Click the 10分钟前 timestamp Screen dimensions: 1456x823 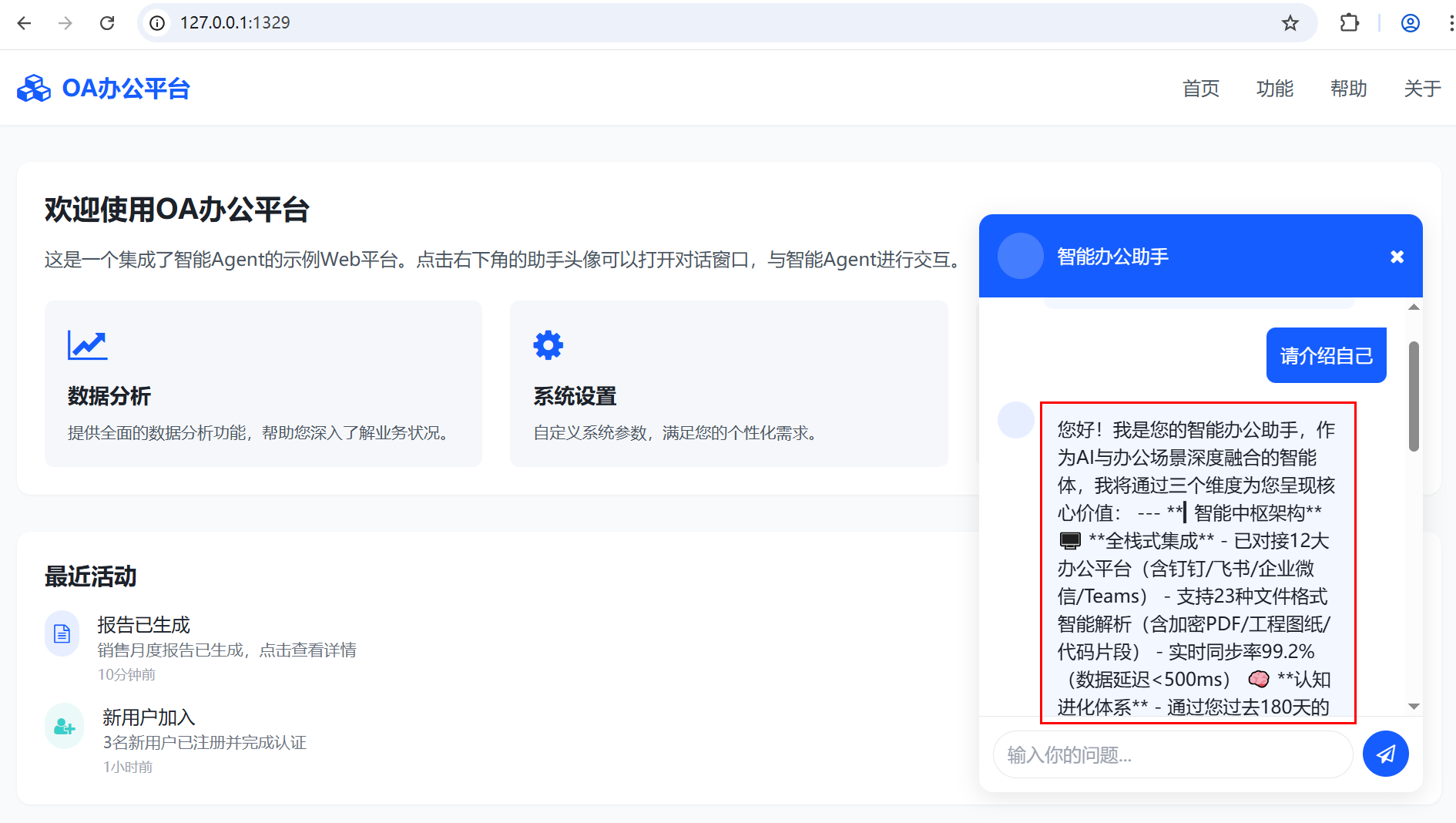pyautogui.click(x=127, y=674)
